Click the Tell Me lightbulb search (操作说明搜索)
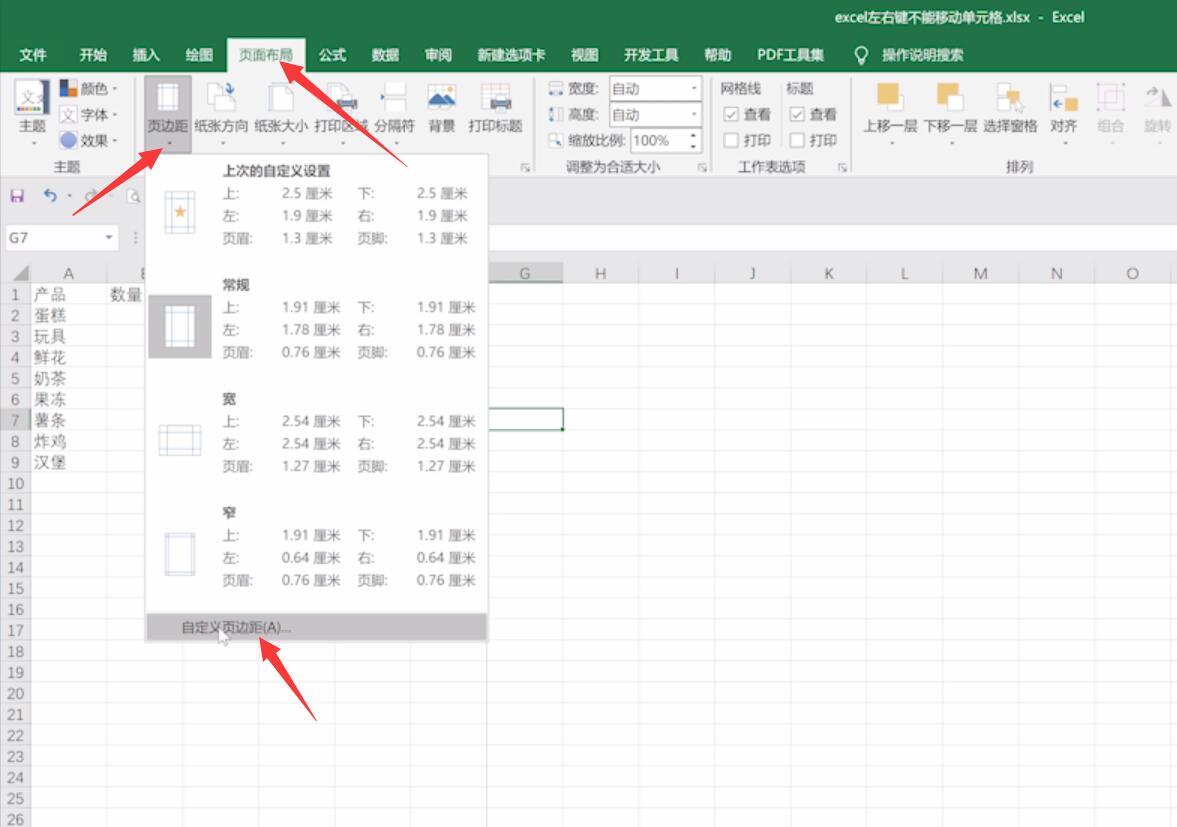This screenshot has width=1177, height=827. pyautogui.click(x=909, y=55)
